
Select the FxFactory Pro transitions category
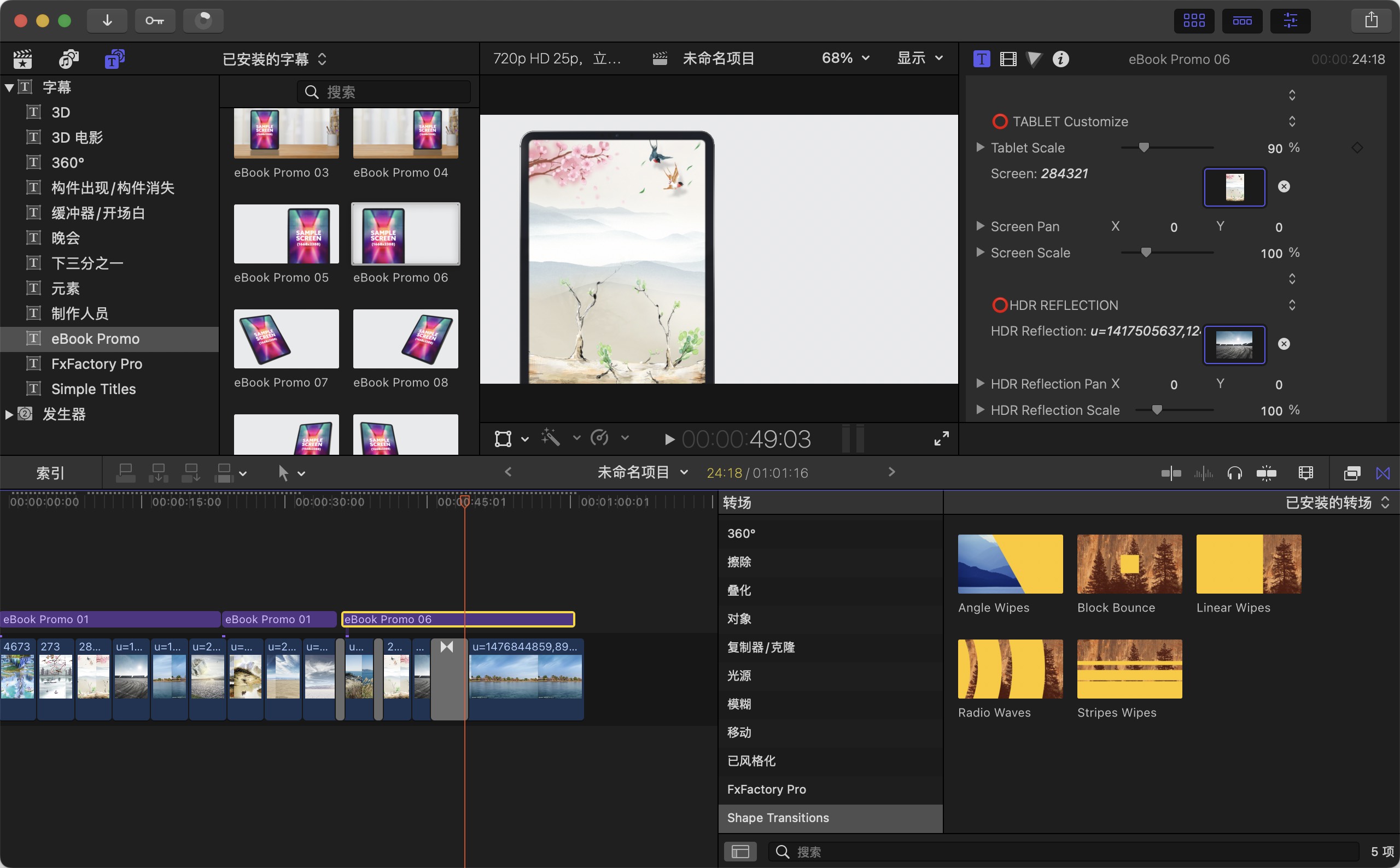pos(766,789)
